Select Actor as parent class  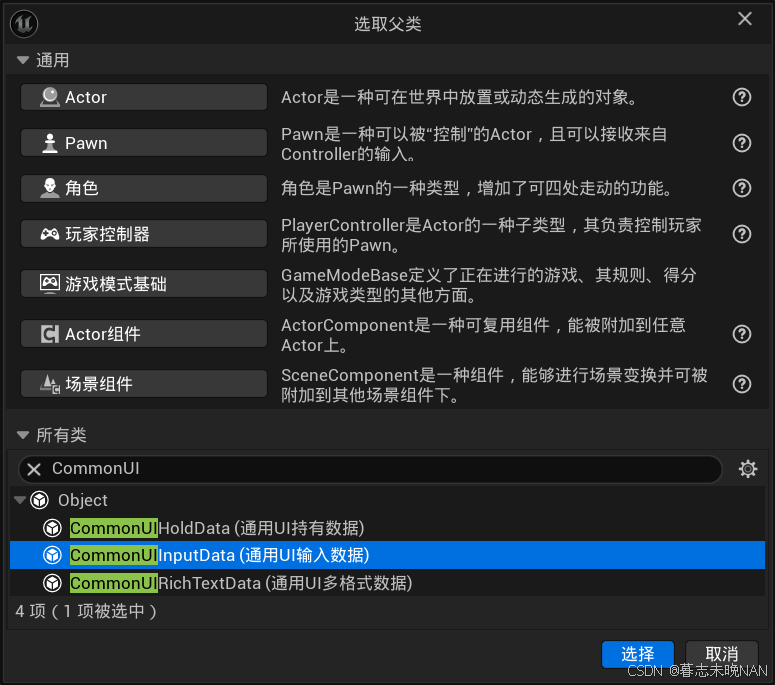tap(144, 97)
